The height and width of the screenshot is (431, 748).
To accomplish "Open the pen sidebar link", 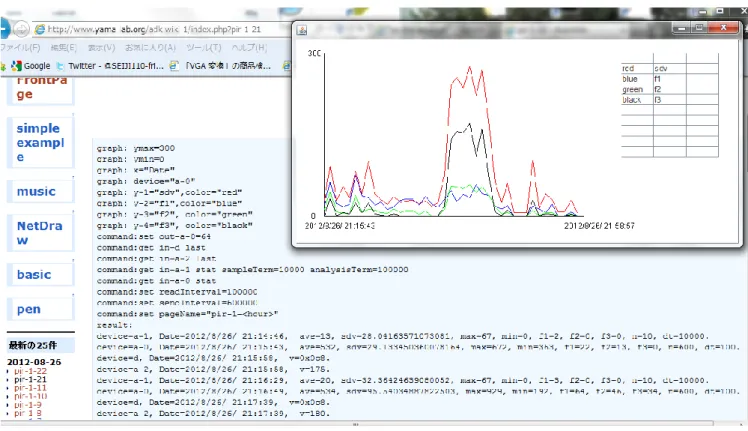I will (29, 309).
